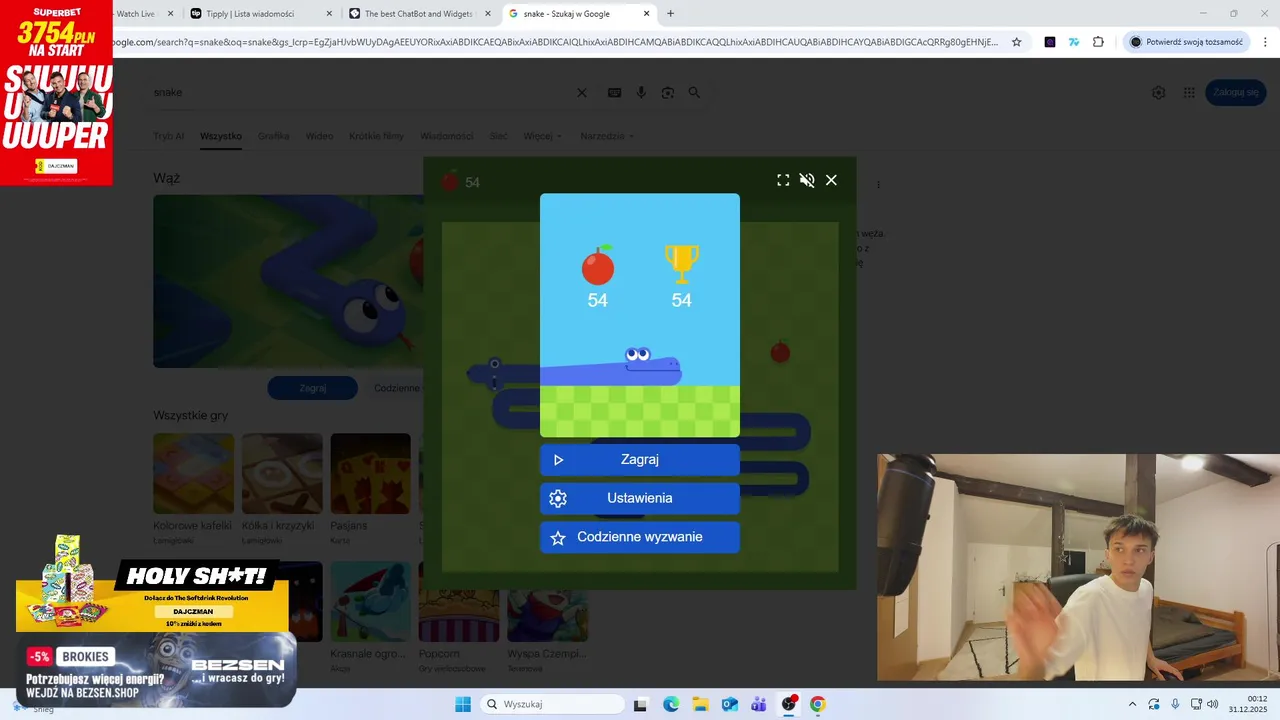Screen dimensions: 1280x720
Task: Open Codzienne wyzwanie daily challenge
Action: pyautogui.click(x=640, y=537)
